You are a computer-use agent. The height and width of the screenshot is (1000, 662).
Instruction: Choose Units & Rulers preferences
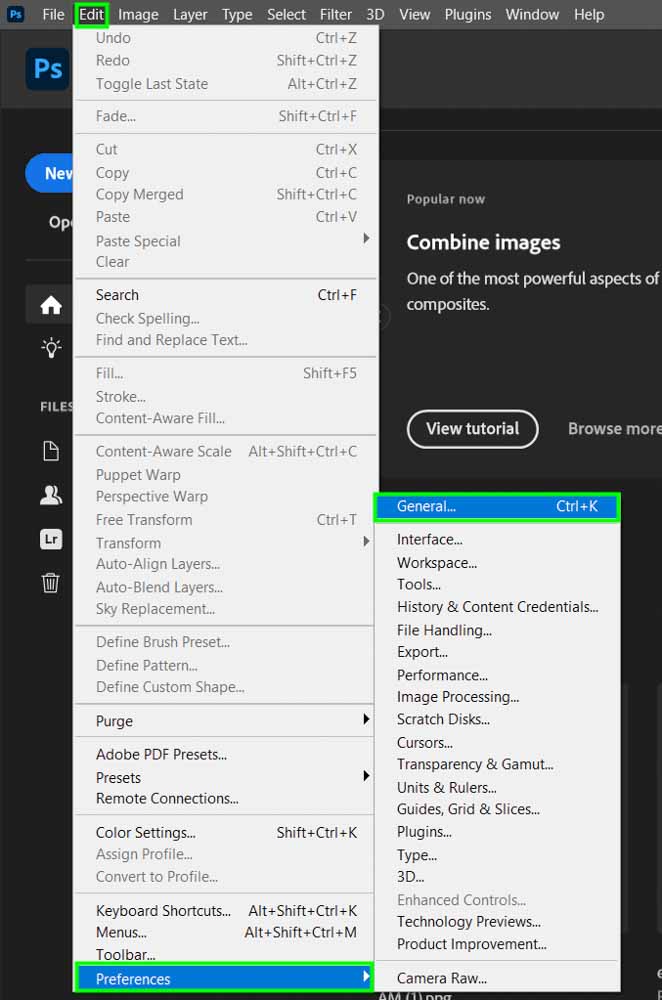pyautogui.click(x=497, y=788)
